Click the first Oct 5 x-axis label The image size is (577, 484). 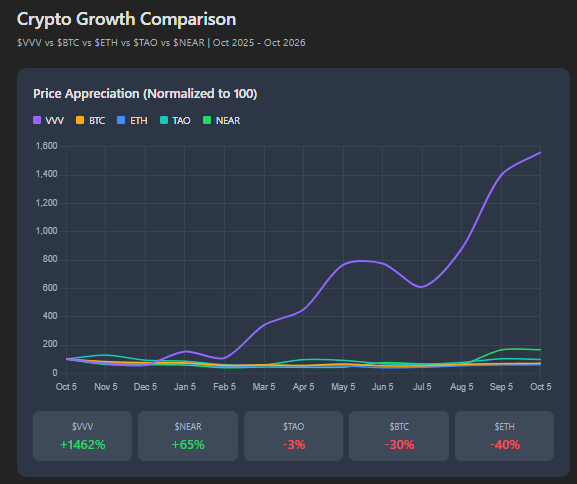click(x=66, y=387)
